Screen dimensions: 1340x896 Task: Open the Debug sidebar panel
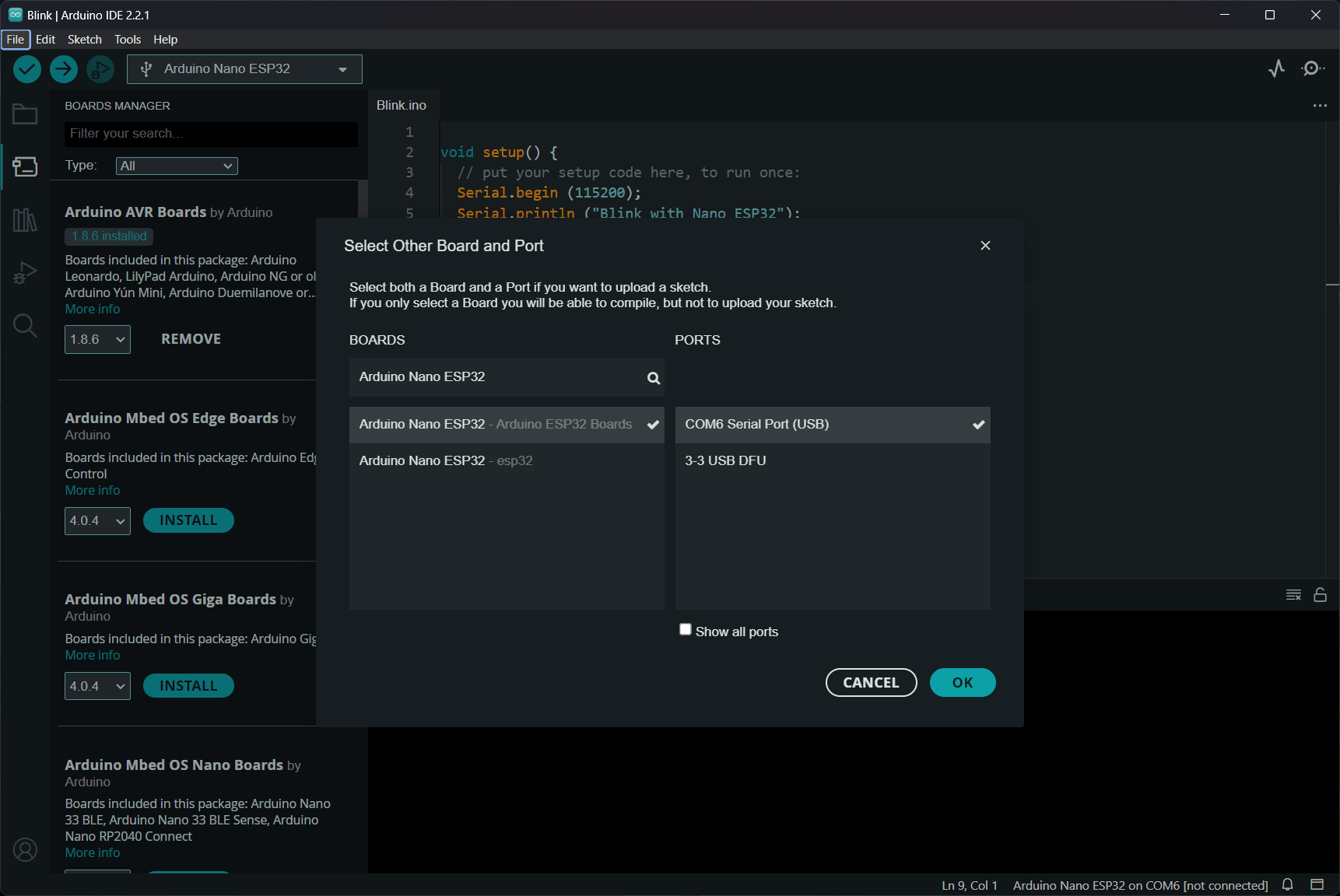point(25,272)
